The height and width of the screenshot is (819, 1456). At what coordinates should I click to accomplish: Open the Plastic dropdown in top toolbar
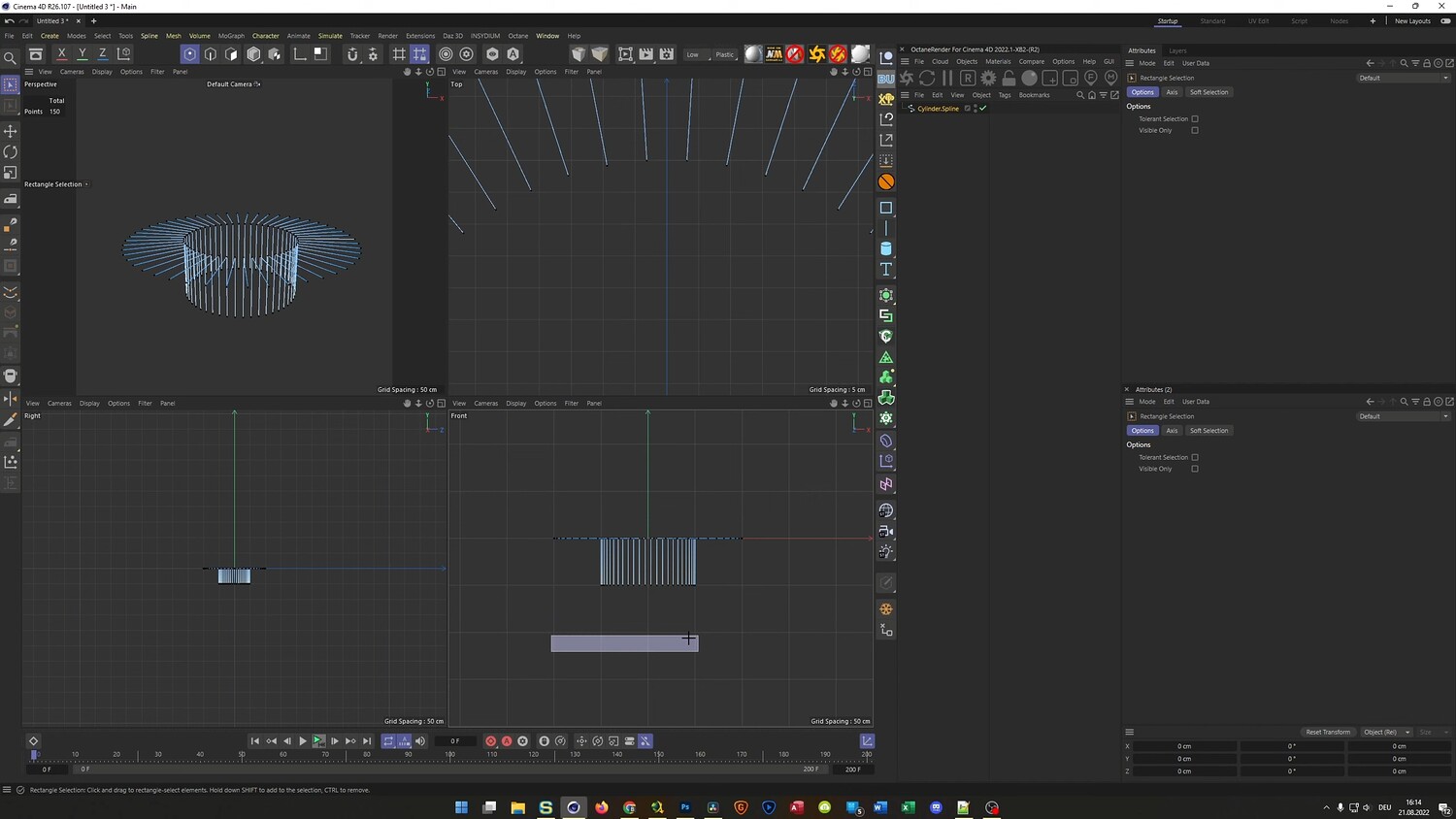tap(725, 54)
